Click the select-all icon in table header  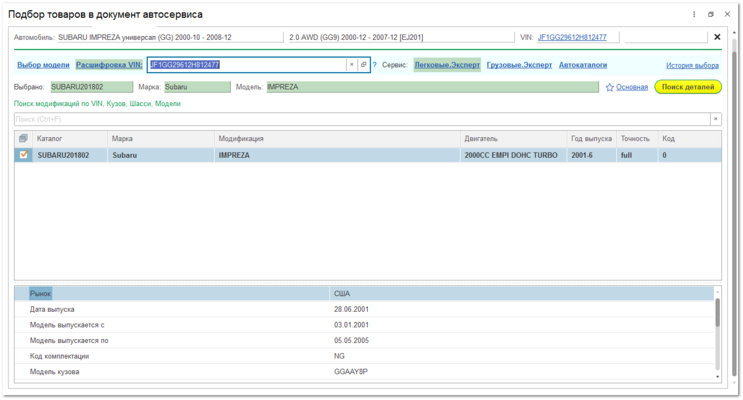coord(23,138)
